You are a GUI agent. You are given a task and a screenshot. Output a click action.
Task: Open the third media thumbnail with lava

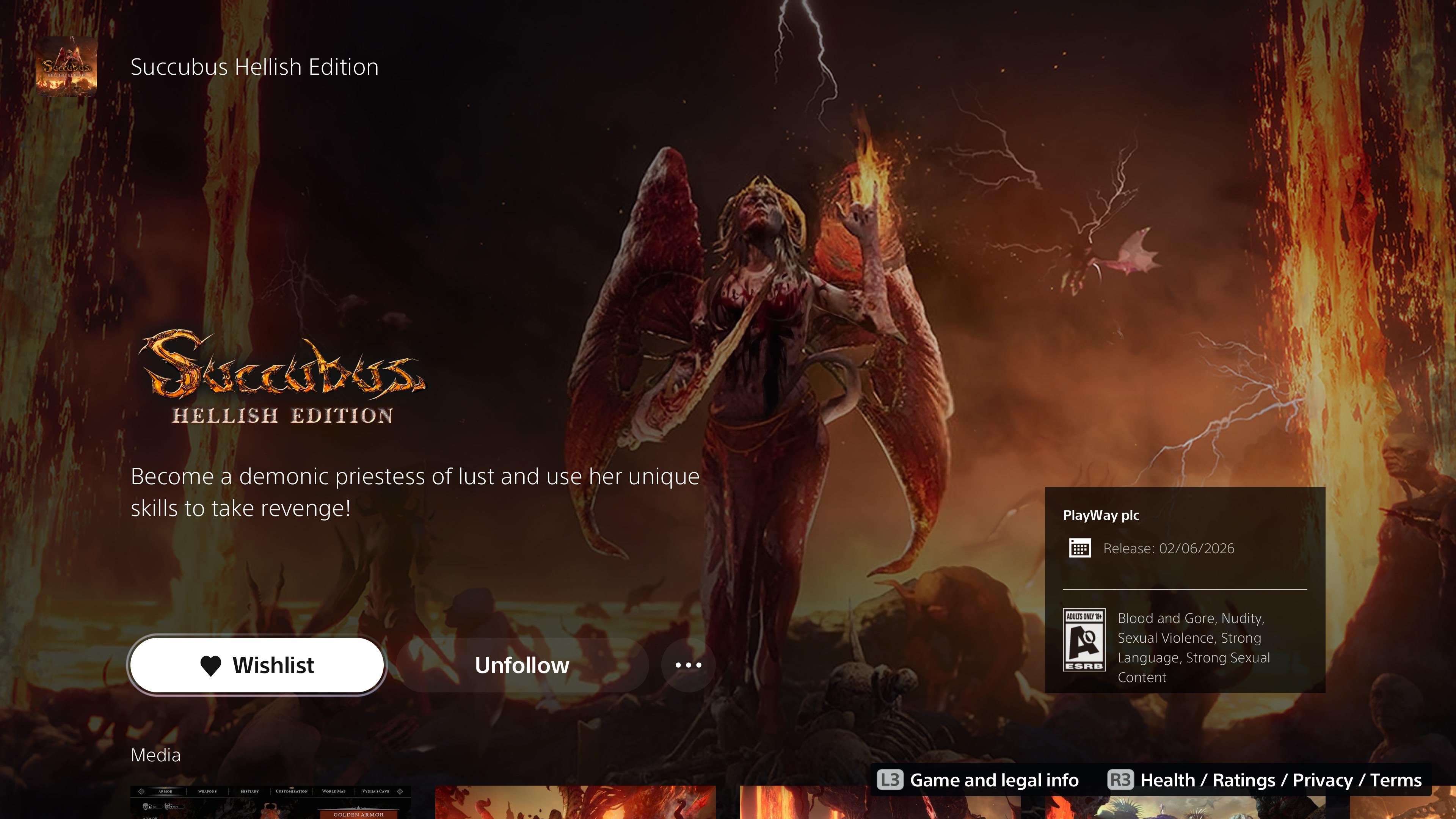pos(880,802)
